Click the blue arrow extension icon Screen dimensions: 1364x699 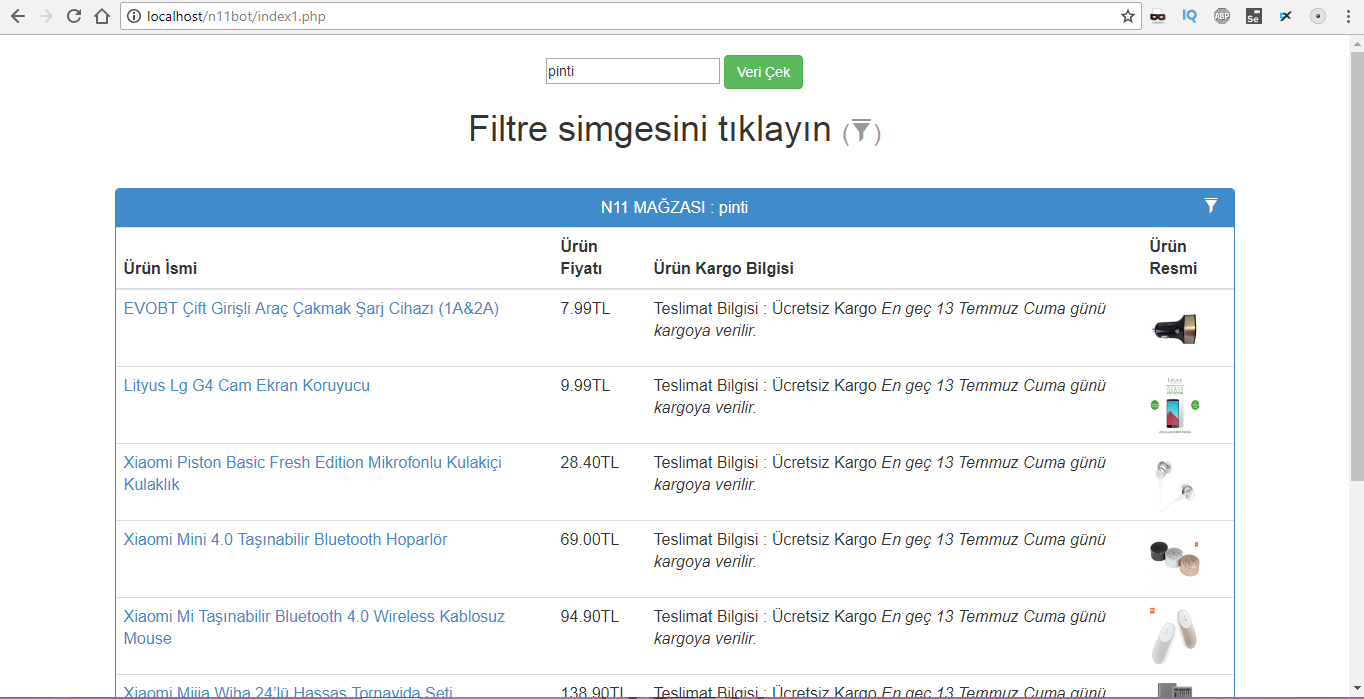point(1286,16)
